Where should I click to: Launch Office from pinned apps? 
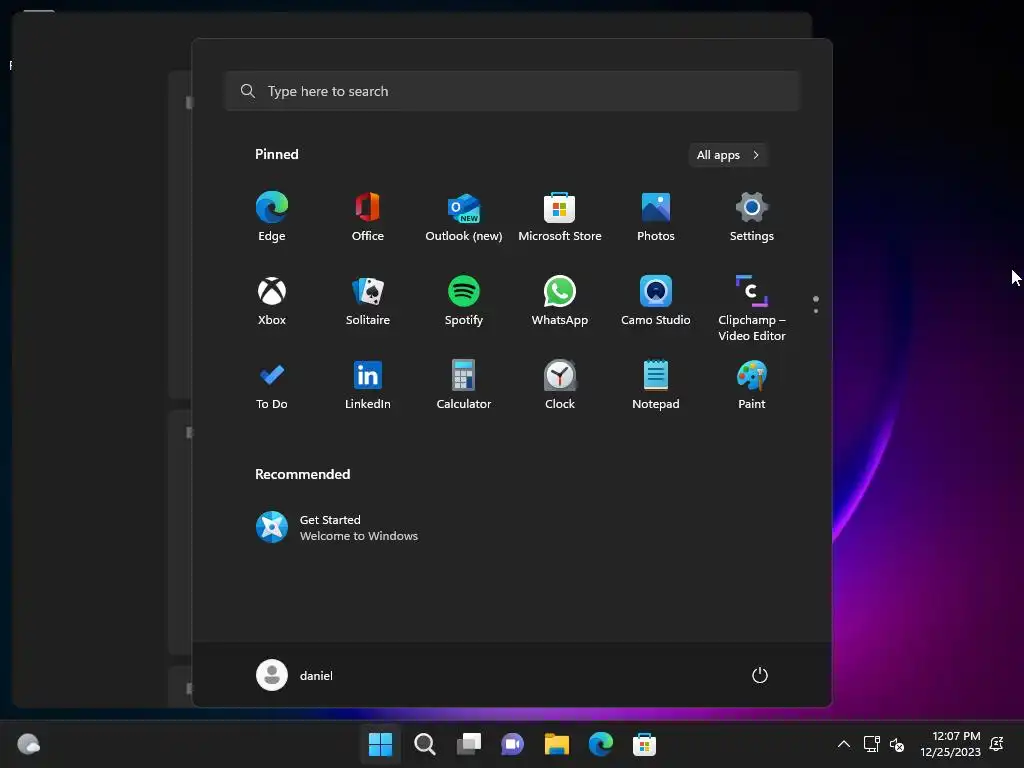pyautogui.click(x=368, y=217)
